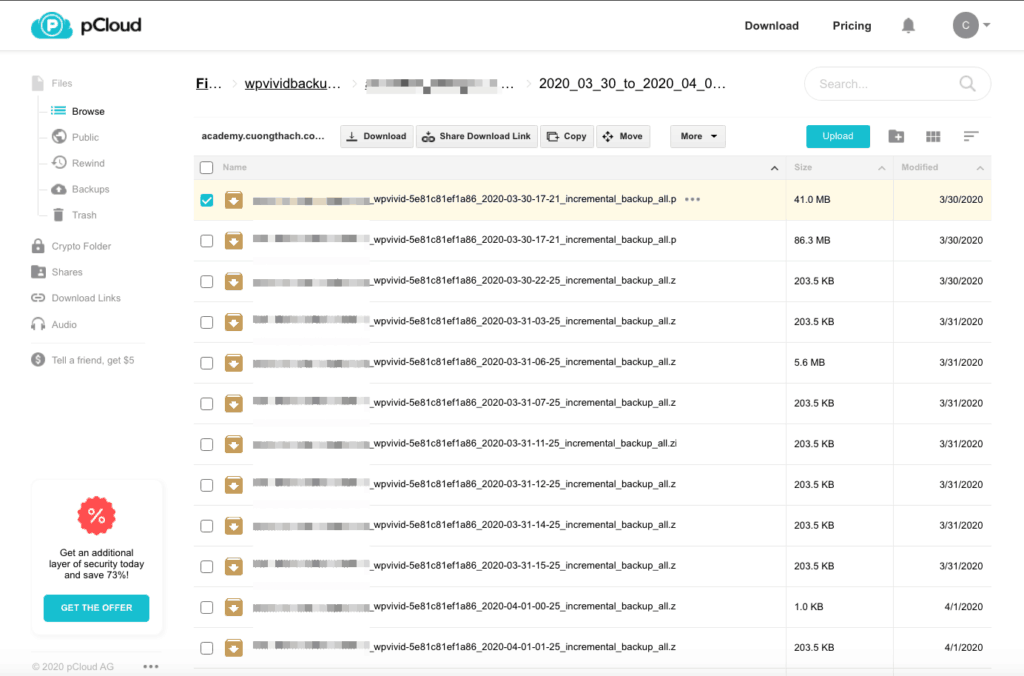Viewport: 1024px width, 676px height.
Task: Check the 86.3 MB file checkbox
Action: [x=206, y=240]
